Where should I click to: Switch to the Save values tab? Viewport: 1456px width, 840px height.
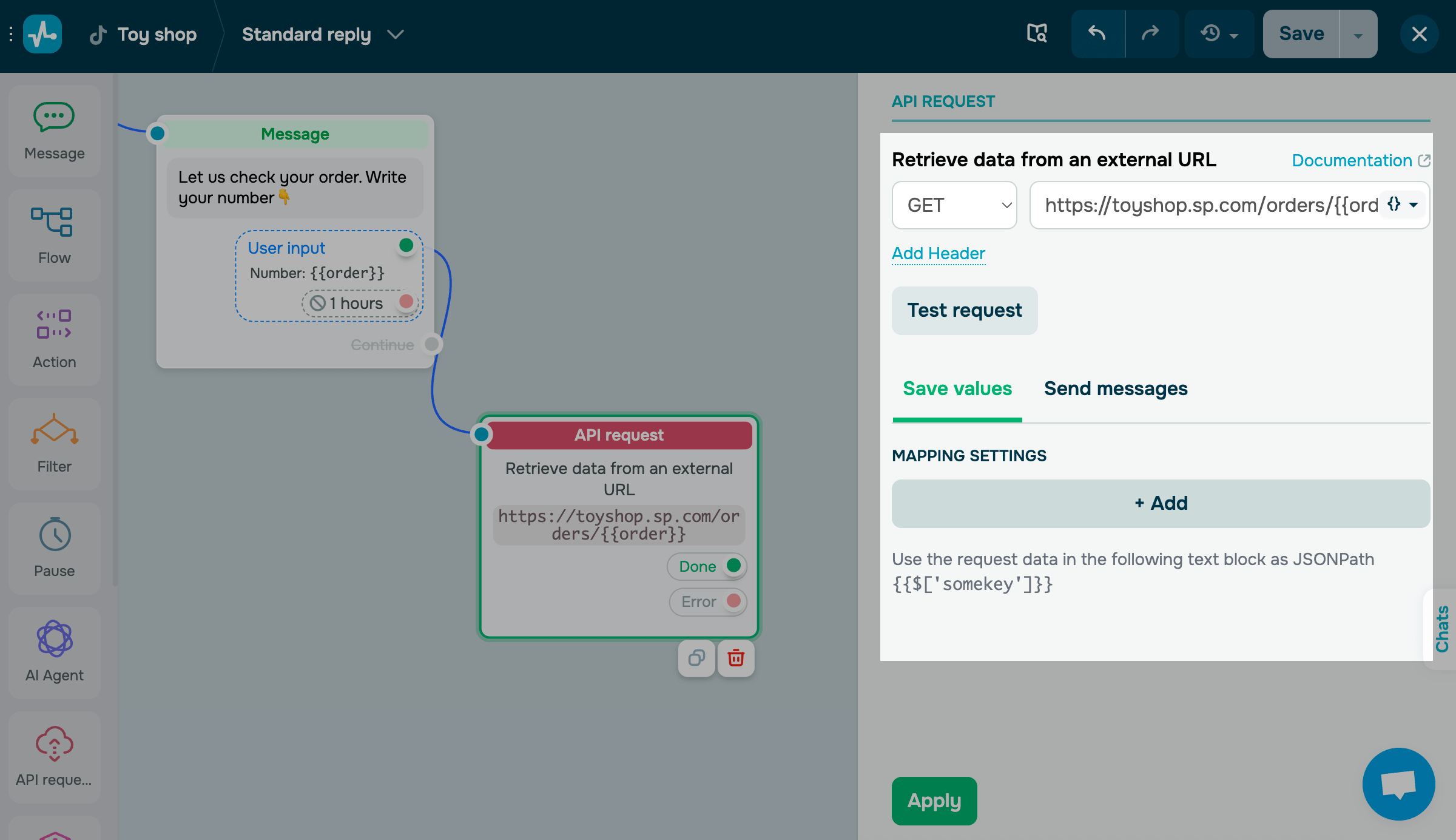tap(957, 388)
